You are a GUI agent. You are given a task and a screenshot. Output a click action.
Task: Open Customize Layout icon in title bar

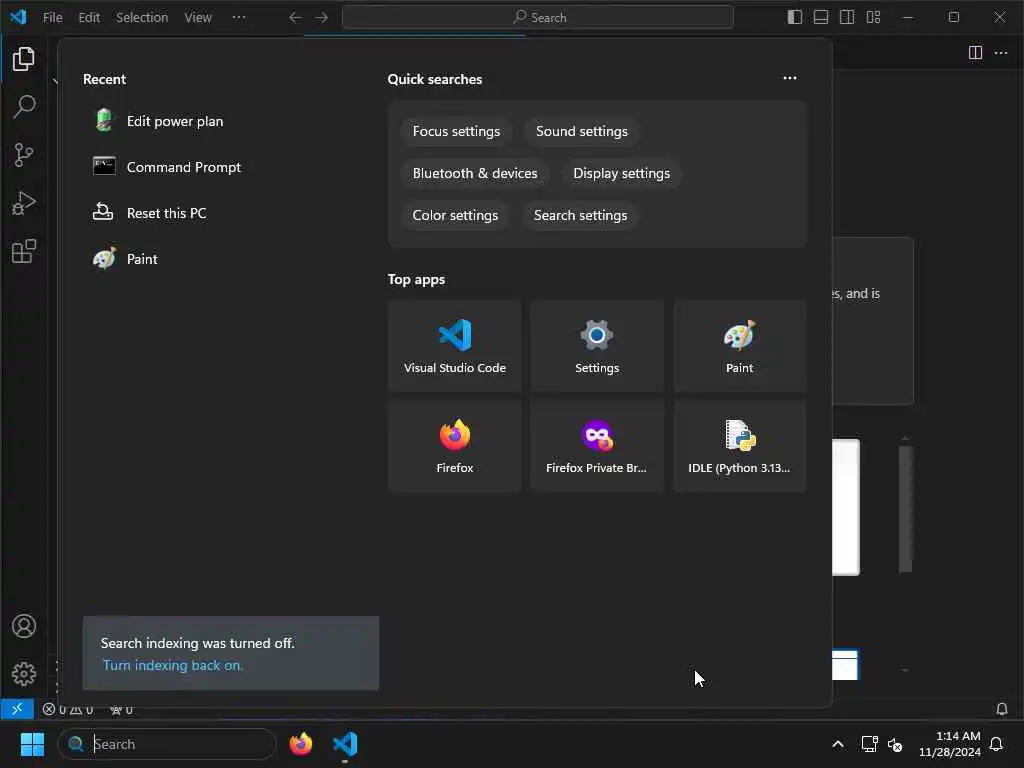pos(873,17)
